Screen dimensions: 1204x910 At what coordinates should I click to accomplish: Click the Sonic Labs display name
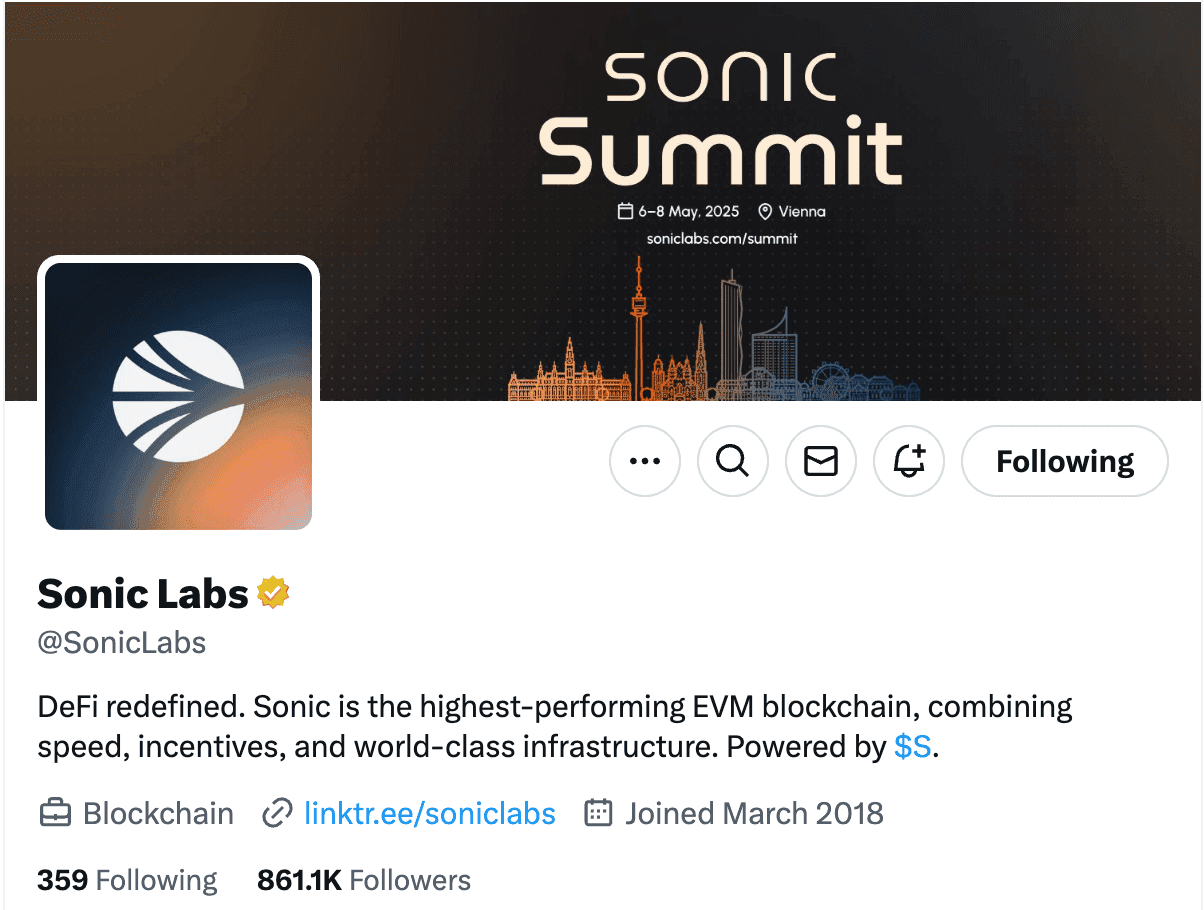click(x=143, y=594)
